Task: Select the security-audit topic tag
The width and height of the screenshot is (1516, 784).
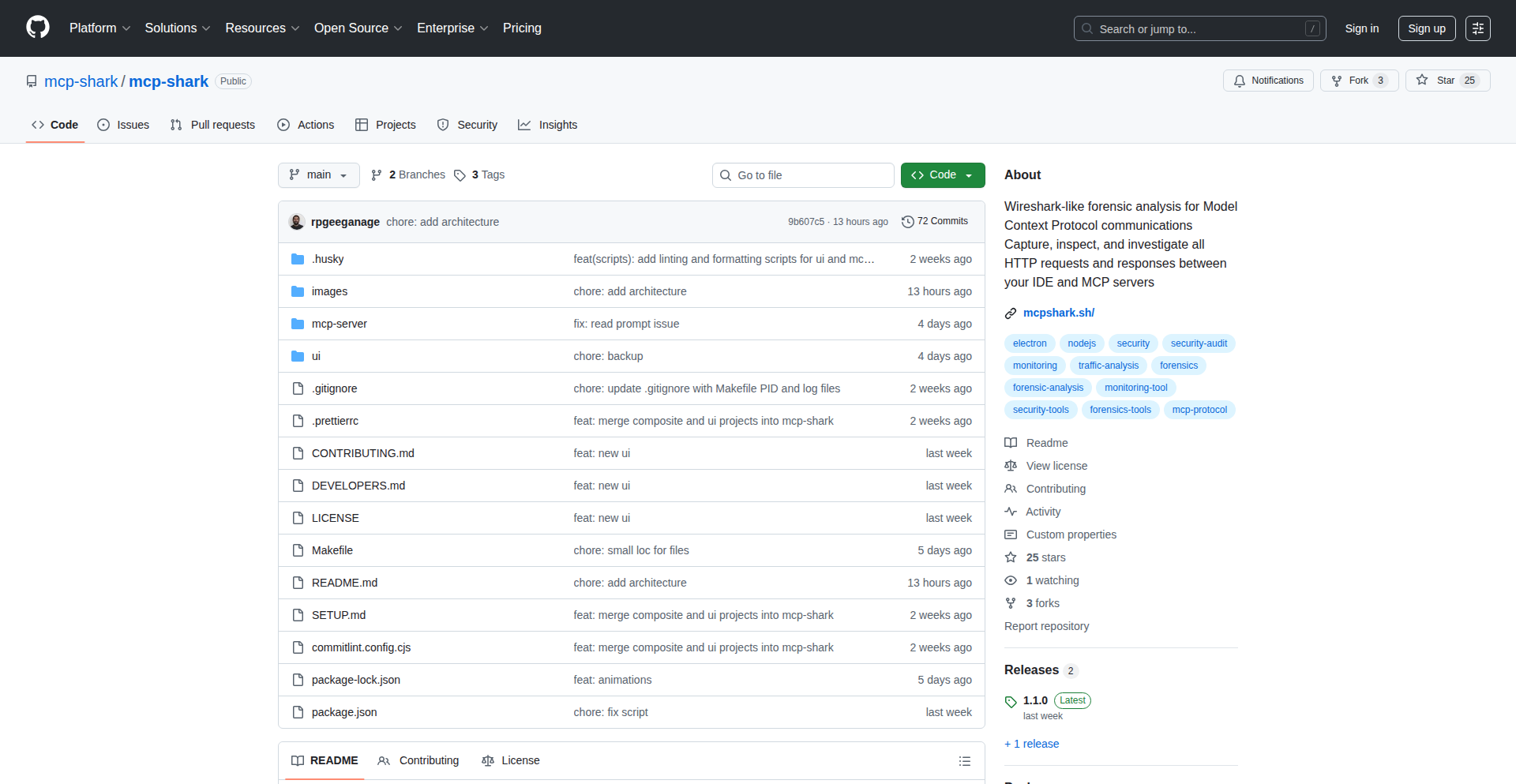Action: point(1198,343)
